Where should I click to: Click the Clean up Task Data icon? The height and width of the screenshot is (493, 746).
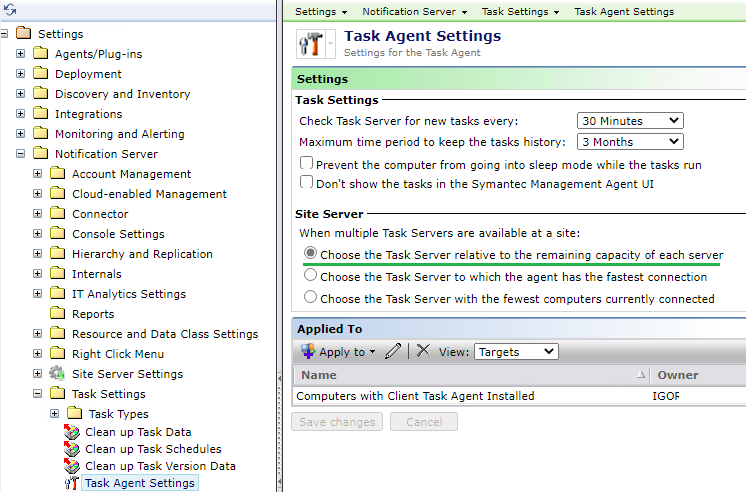[72, 432]
